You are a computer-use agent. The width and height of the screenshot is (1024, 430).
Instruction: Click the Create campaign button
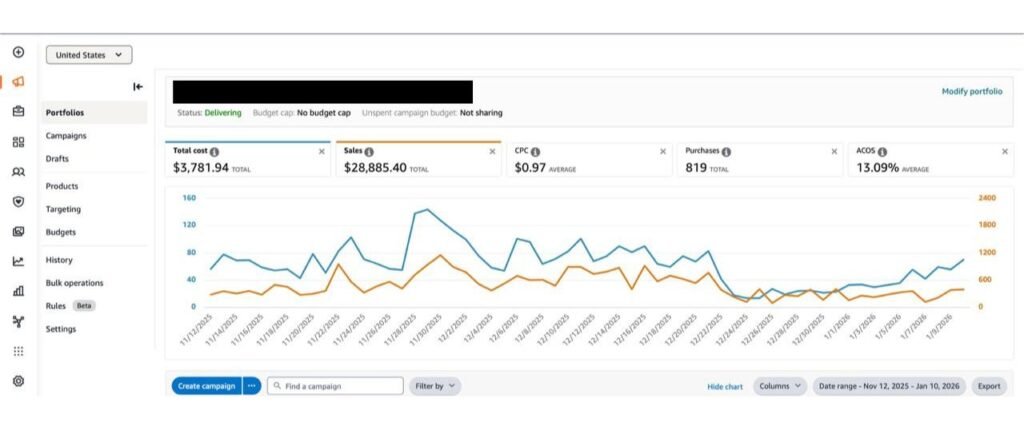coord(206,386)
